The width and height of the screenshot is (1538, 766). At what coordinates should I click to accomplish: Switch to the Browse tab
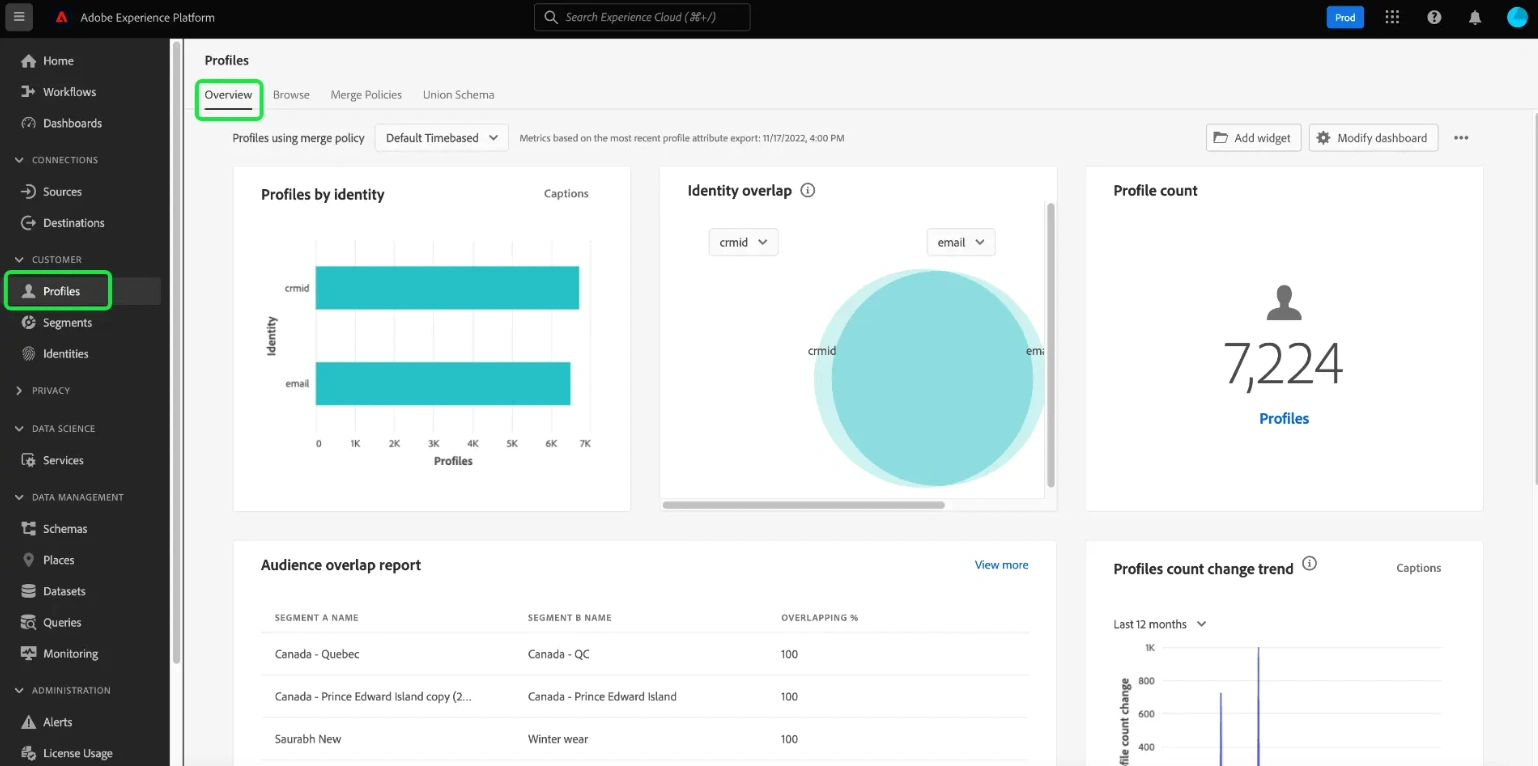(291, 94)
